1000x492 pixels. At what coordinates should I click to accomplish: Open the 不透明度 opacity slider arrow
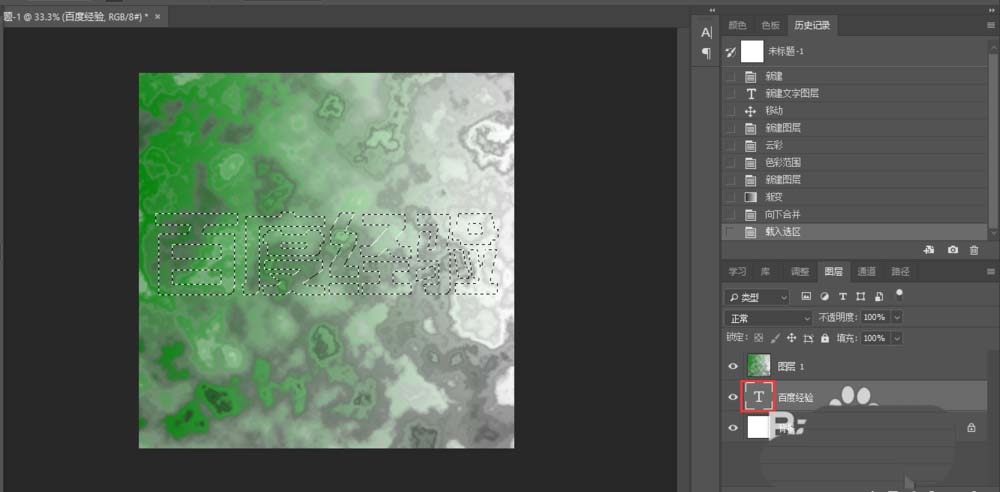point(898,317)
